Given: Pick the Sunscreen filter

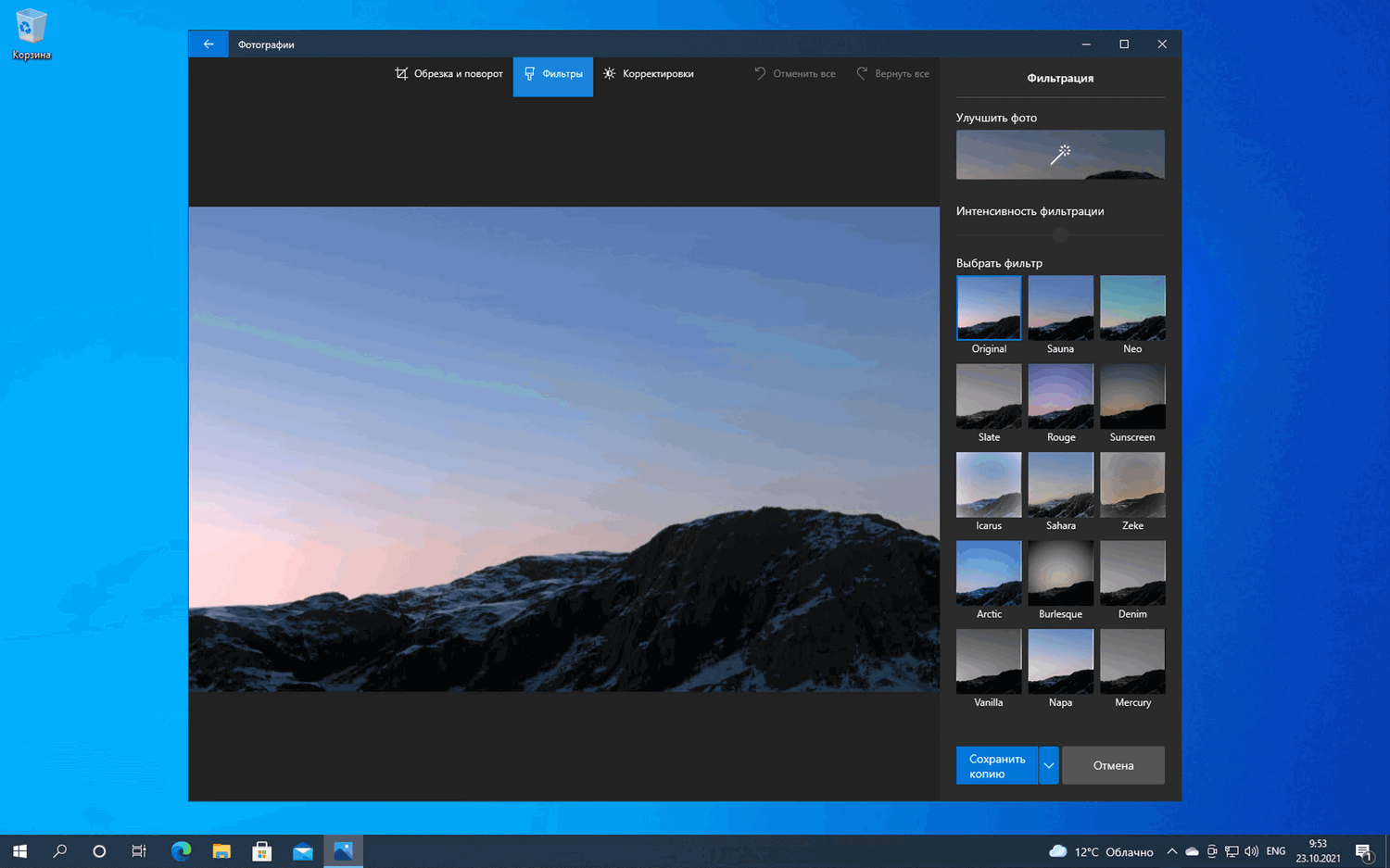Looking at the screenshot, I should (x=1132, y=396).
